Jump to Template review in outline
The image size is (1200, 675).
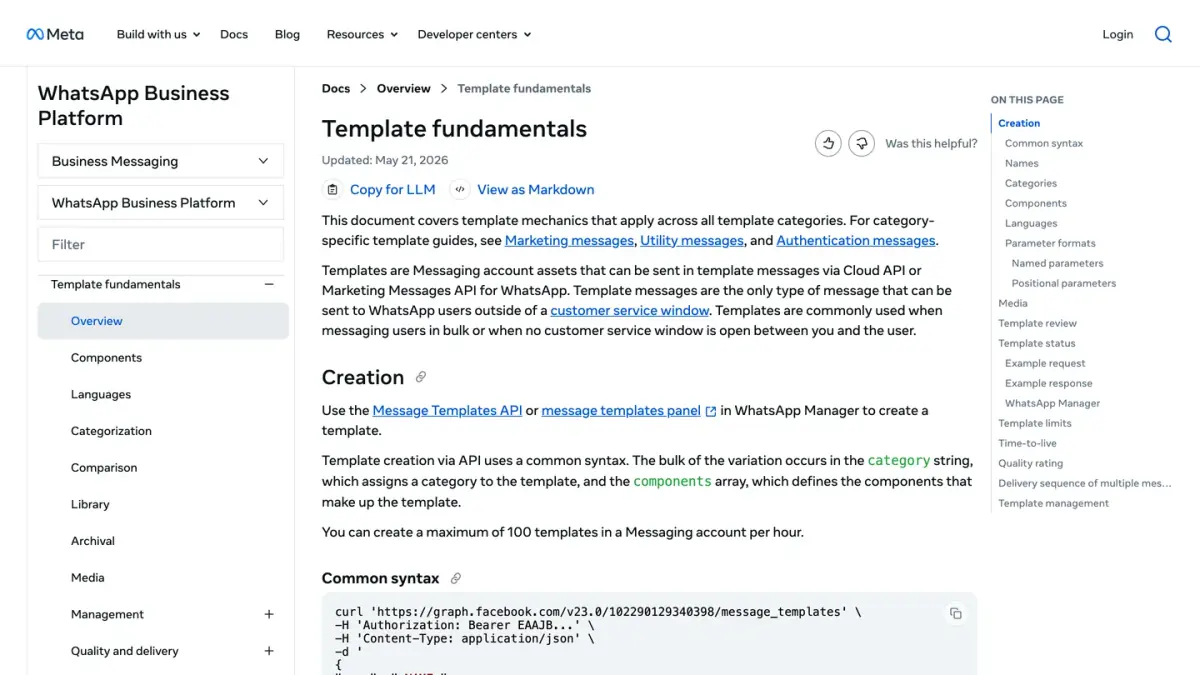click(1037, 323)
